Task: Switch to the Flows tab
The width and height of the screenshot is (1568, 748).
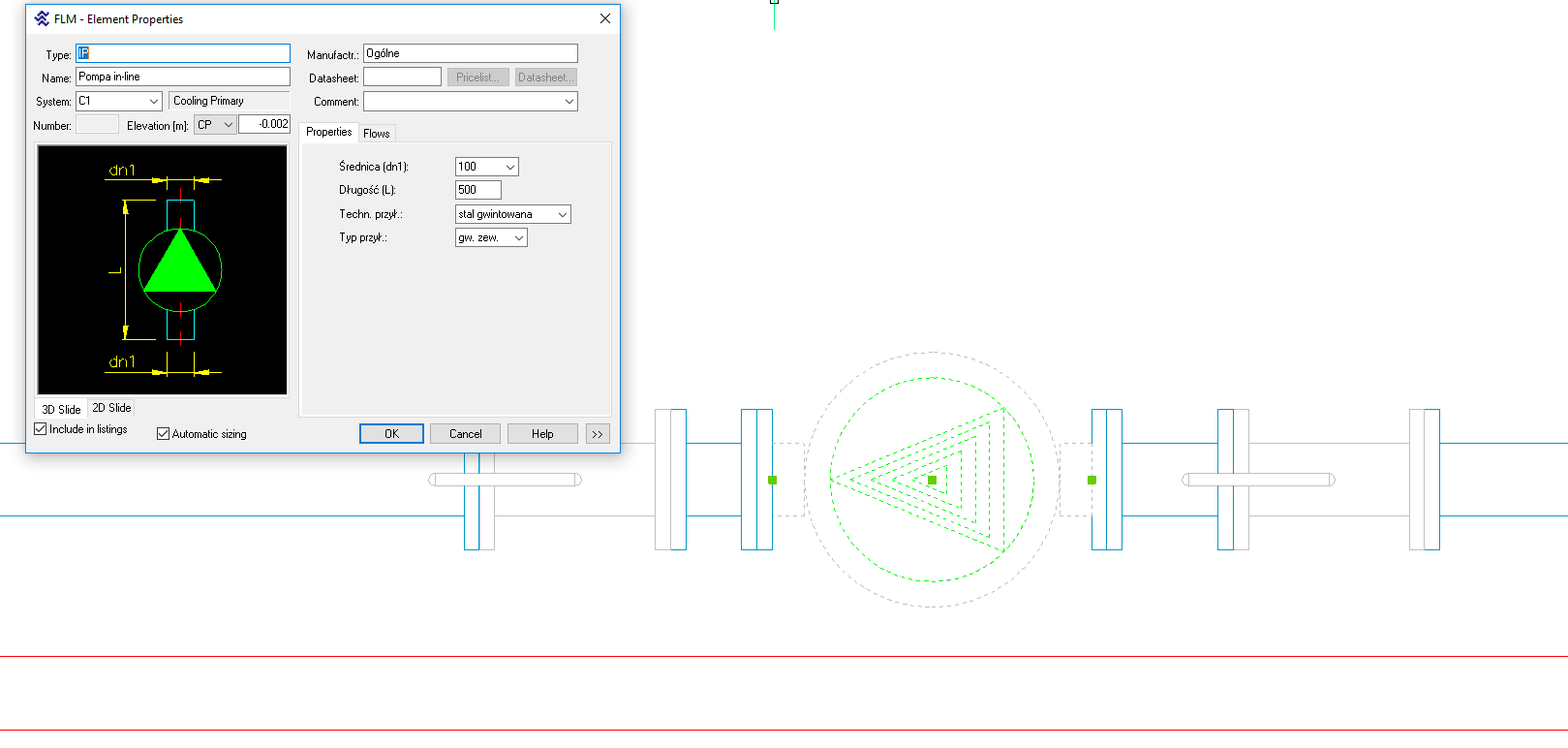Action: [377, 134]
